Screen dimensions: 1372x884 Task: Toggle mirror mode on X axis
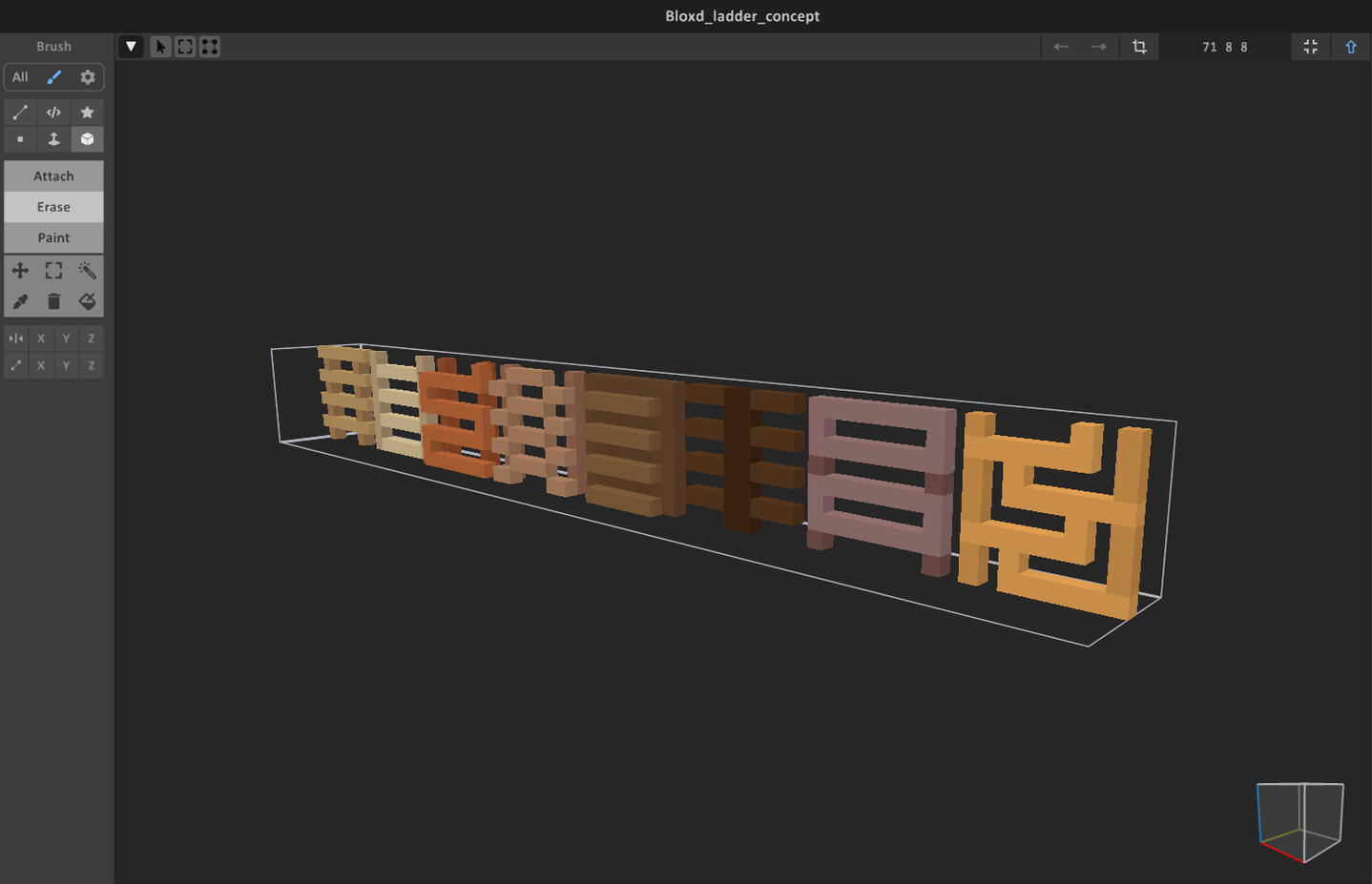click(x=41, y=339)
